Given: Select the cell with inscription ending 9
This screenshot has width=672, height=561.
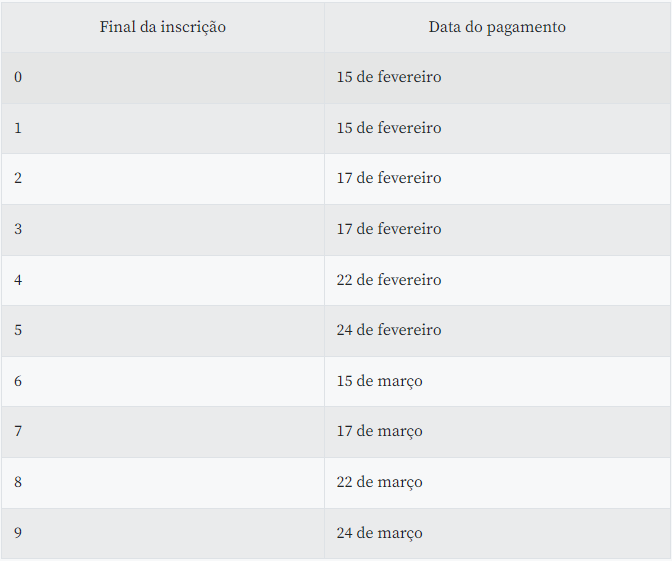Looking at the screenshot, I should 163,533.
